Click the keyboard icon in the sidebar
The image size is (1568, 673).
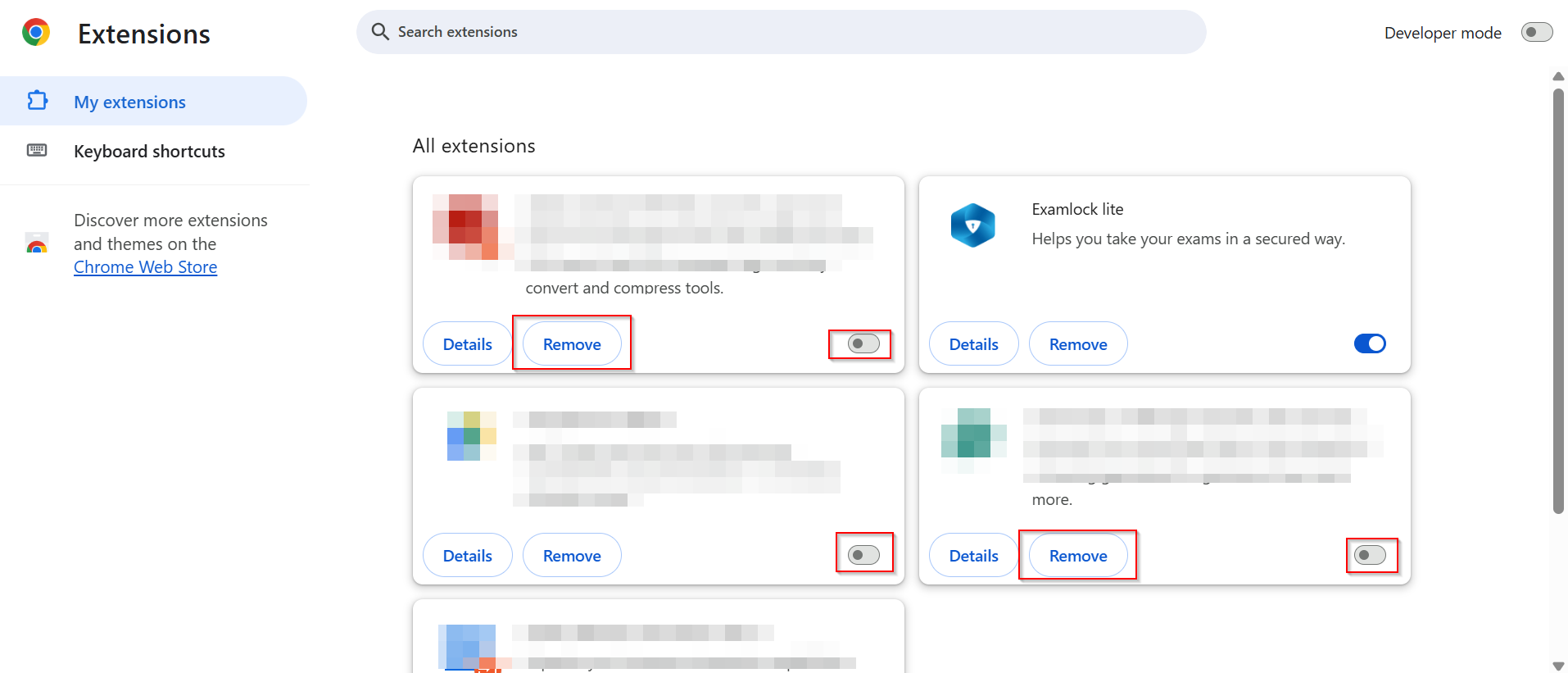[x=37, y=150]
